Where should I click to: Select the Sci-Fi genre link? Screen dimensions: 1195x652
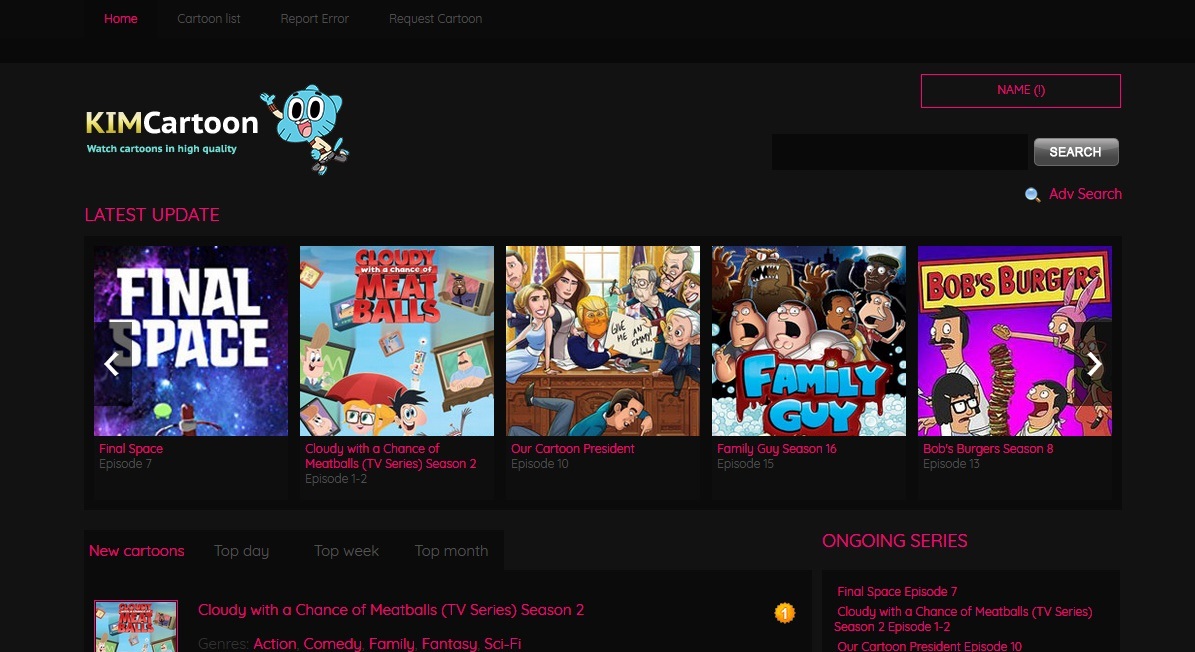tap(502, 644)
